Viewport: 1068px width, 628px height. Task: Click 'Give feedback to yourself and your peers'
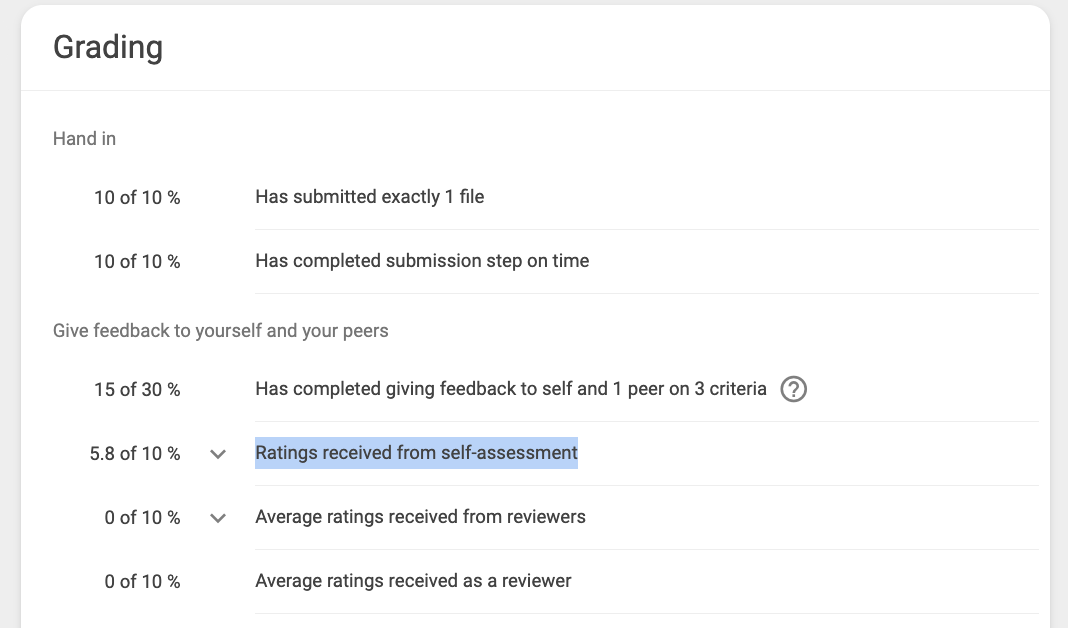click(x=221, y=331)
